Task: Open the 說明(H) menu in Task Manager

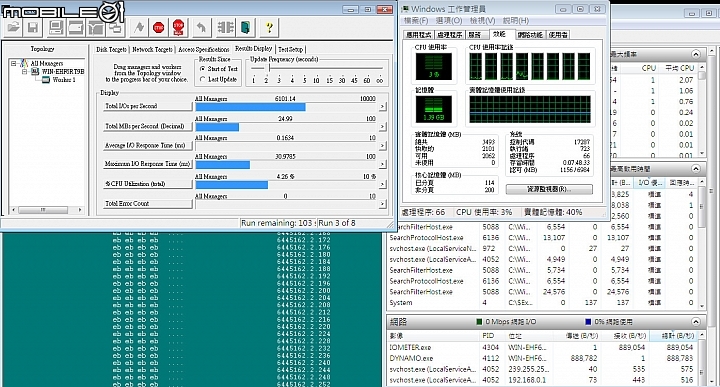Action: click(x=516, y=21)
